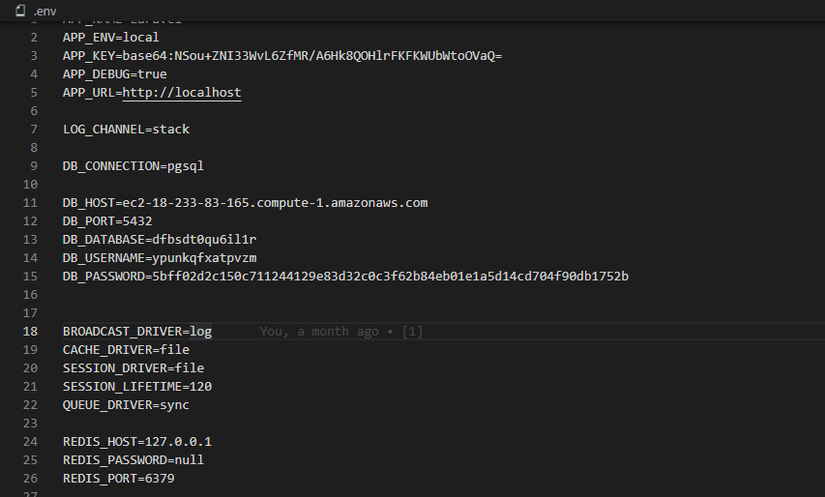Click on REDIS_HOST=127.0.0.1 line
825x497 pixels.
coord(137,441)
